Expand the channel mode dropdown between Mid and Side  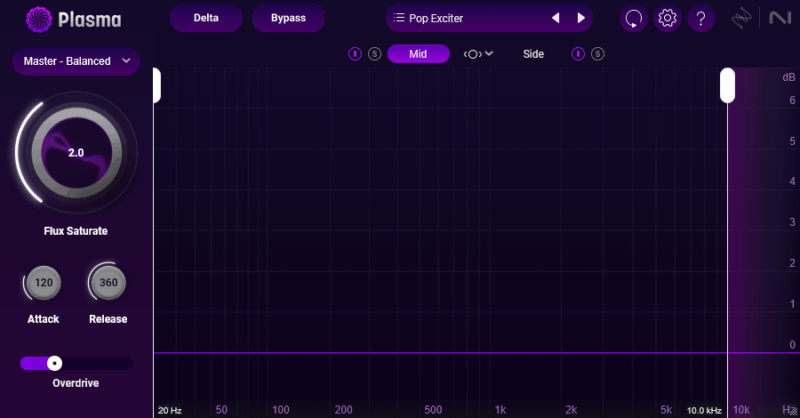478,54
